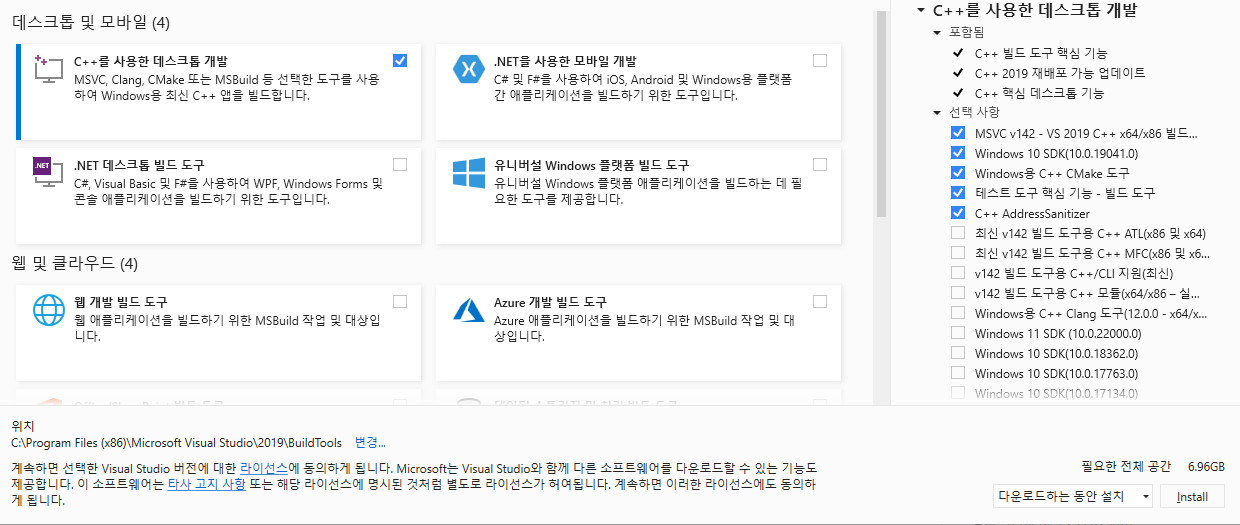
Task: Uncheck the C++ AddressSanitizer option
Action: point(958,213)
